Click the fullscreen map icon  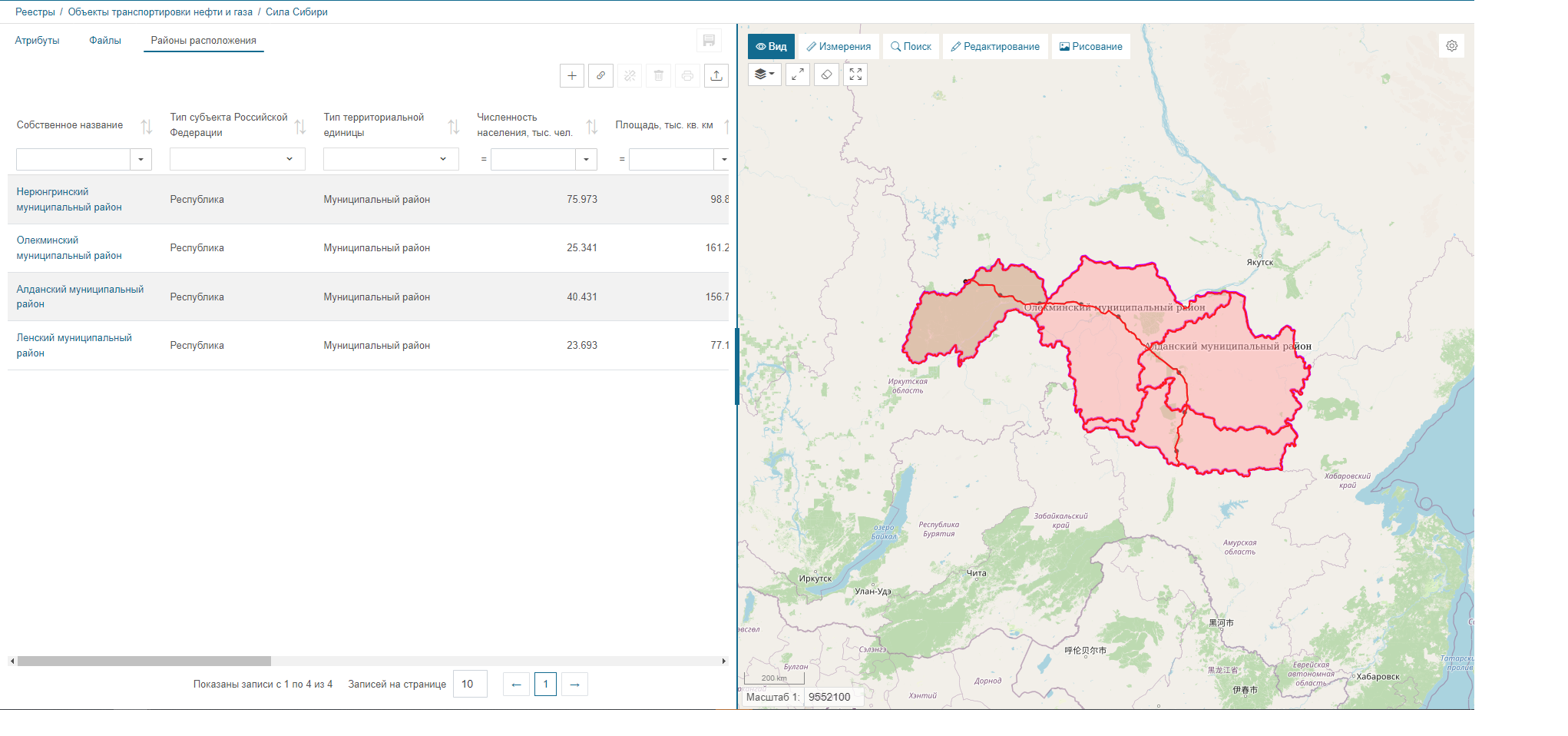click(x=855, y=75)
